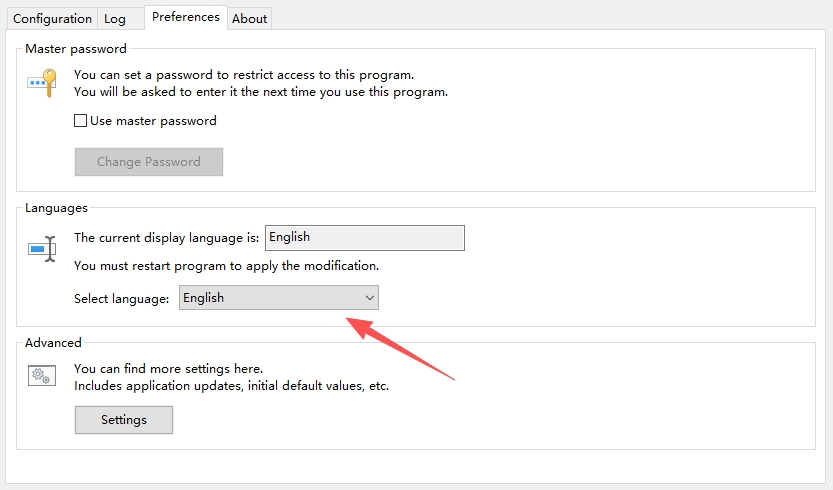Click the language text-cursor icon
This screenshot has height=490, width=833.
click(42, 249)
